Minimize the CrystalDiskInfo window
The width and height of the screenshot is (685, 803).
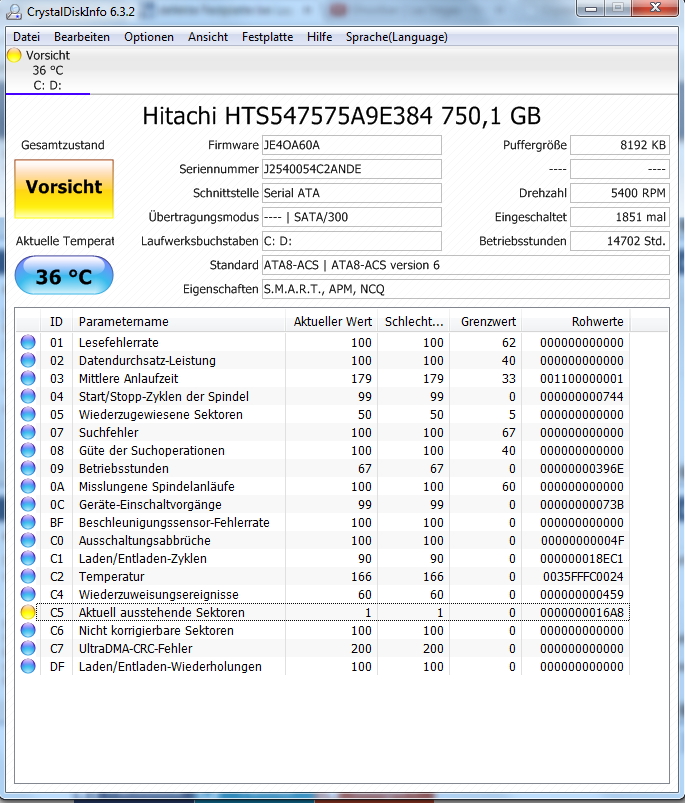click(591, 8)
